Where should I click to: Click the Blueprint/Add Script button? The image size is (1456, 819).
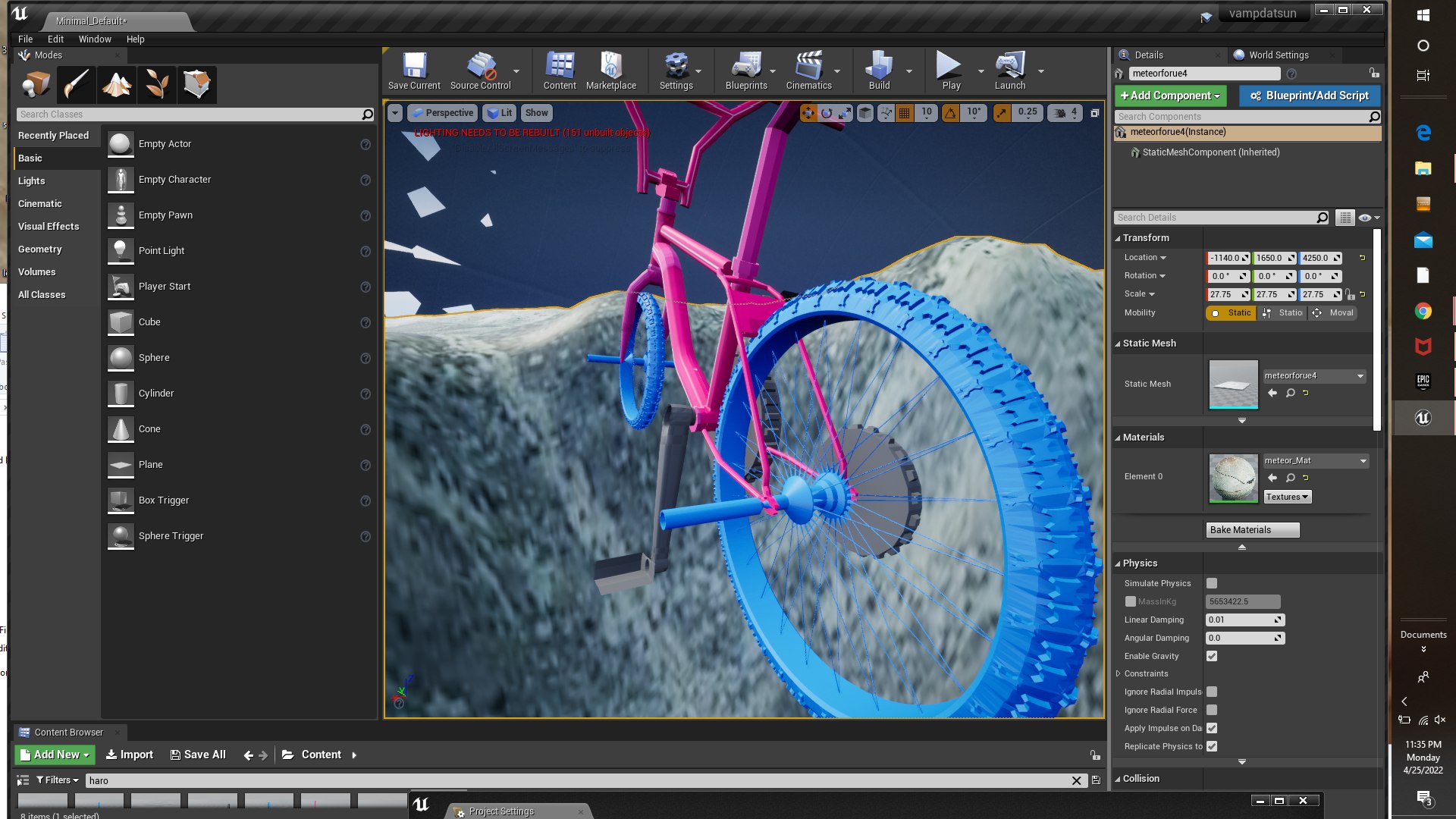(x=1310, y=96)
